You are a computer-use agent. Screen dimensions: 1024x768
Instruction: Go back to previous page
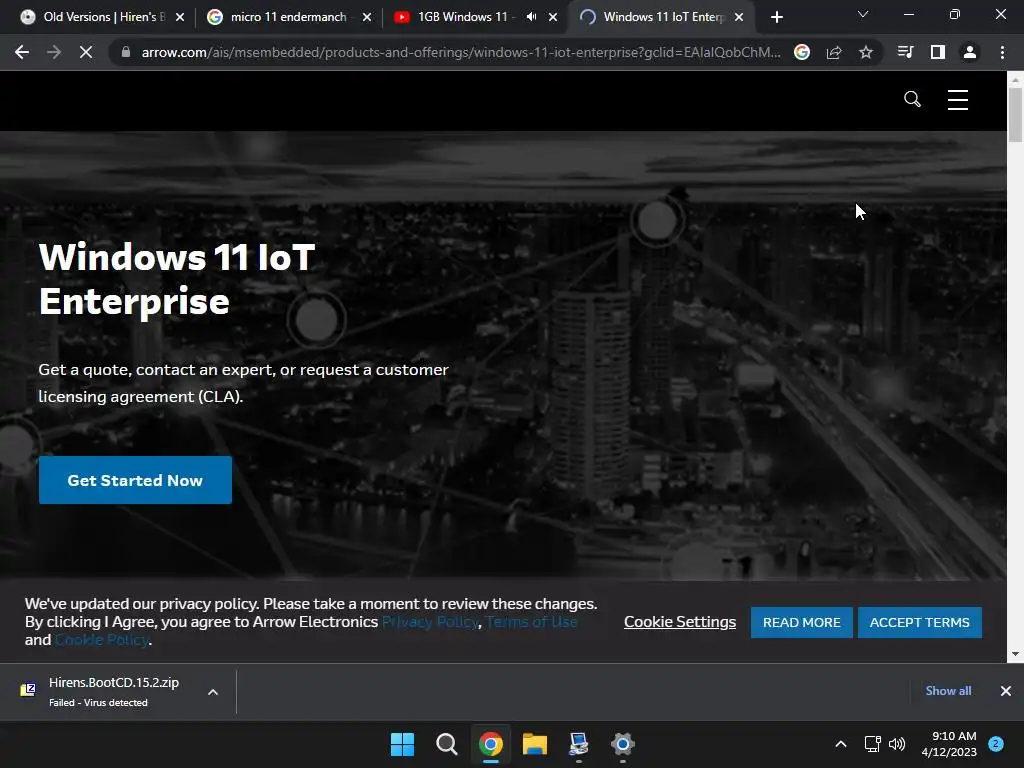[22, 52]
